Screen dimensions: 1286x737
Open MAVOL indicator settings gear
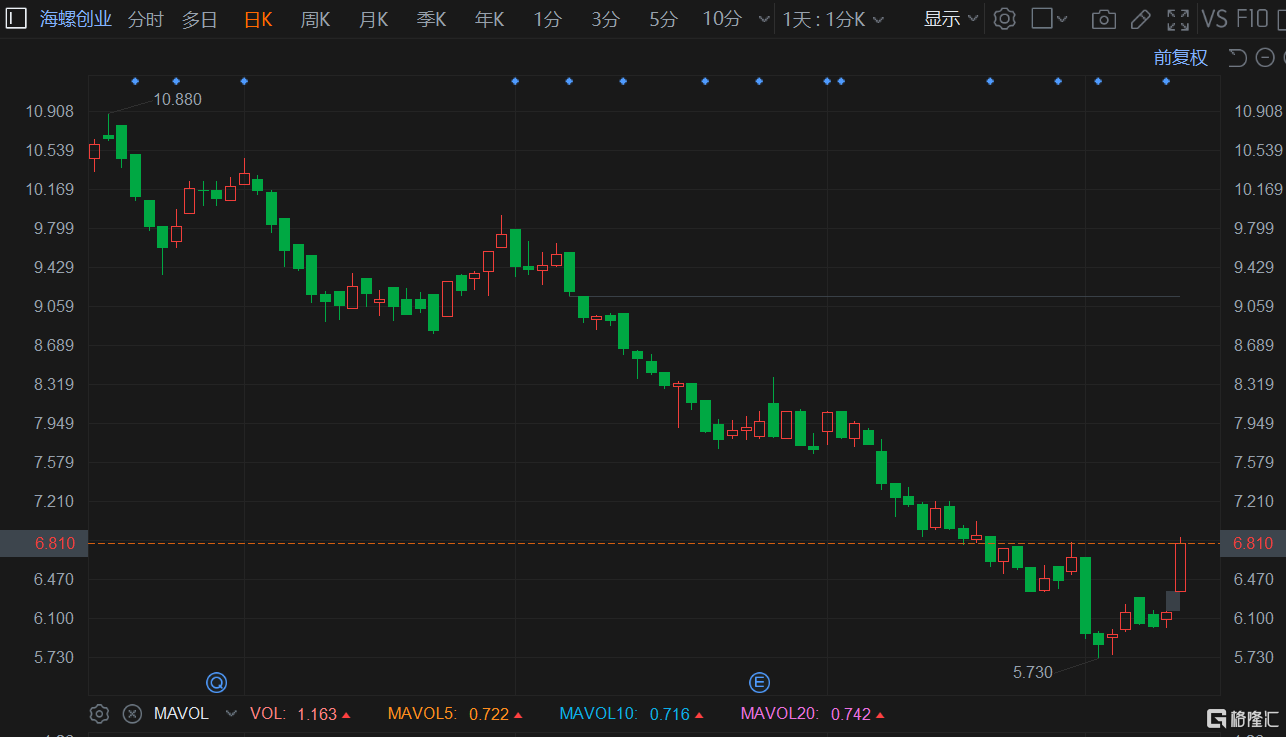click(x=99, y=714)
